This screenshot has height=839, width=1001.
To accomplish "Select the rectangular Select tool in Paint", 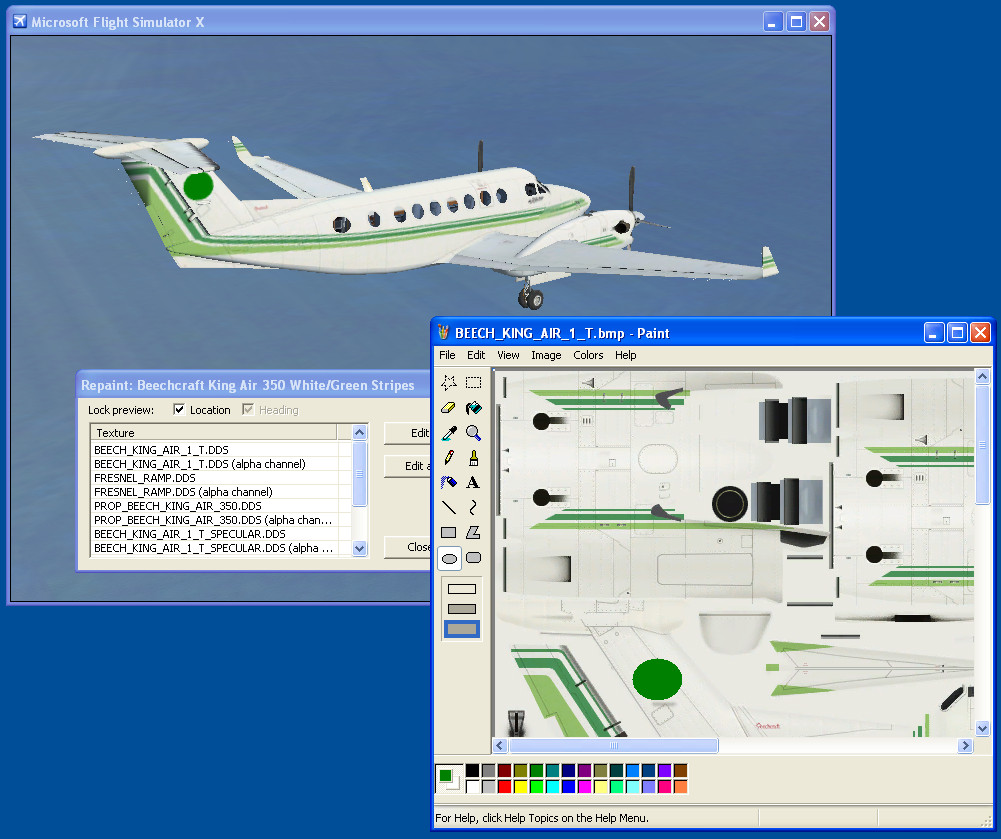I will pos(474,382).
